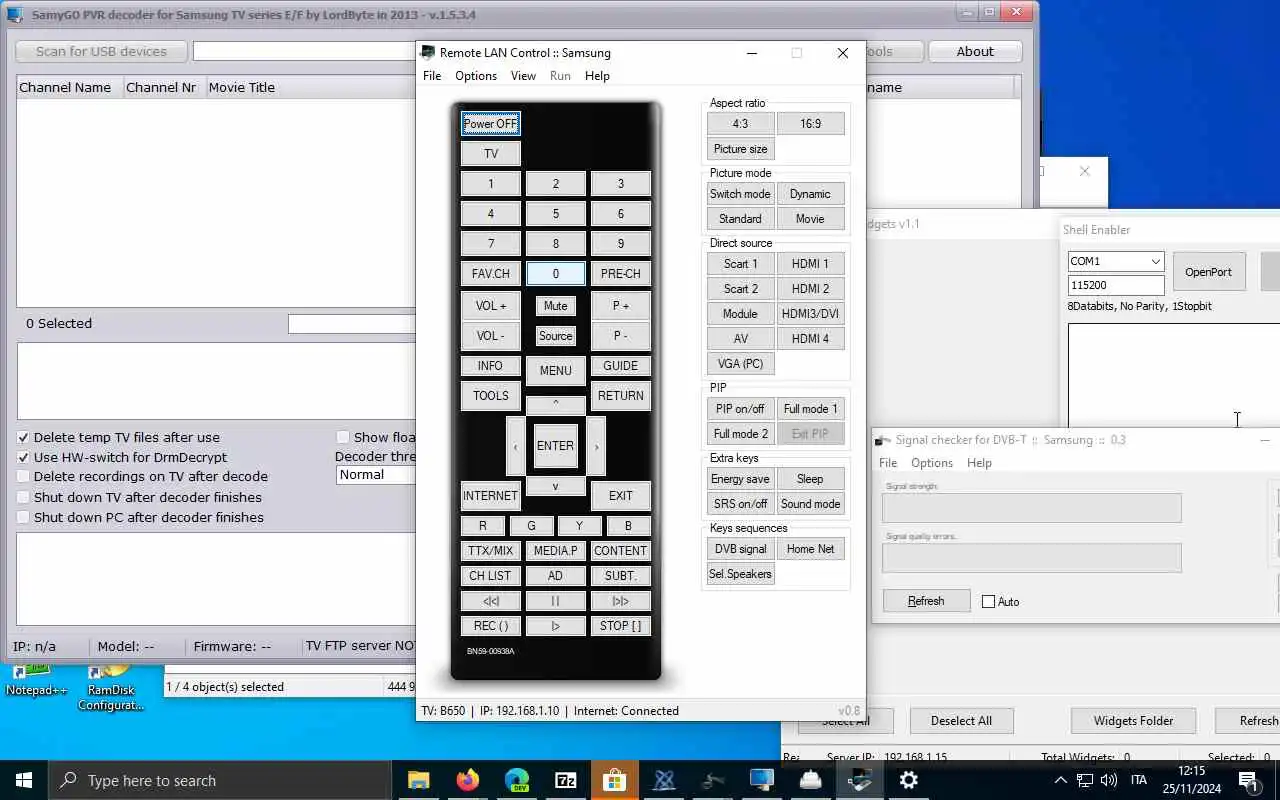Viewport: 1280px width, 800px height.
Task: Open View menu in Remote LAN Control
Action: pos(523,76)
